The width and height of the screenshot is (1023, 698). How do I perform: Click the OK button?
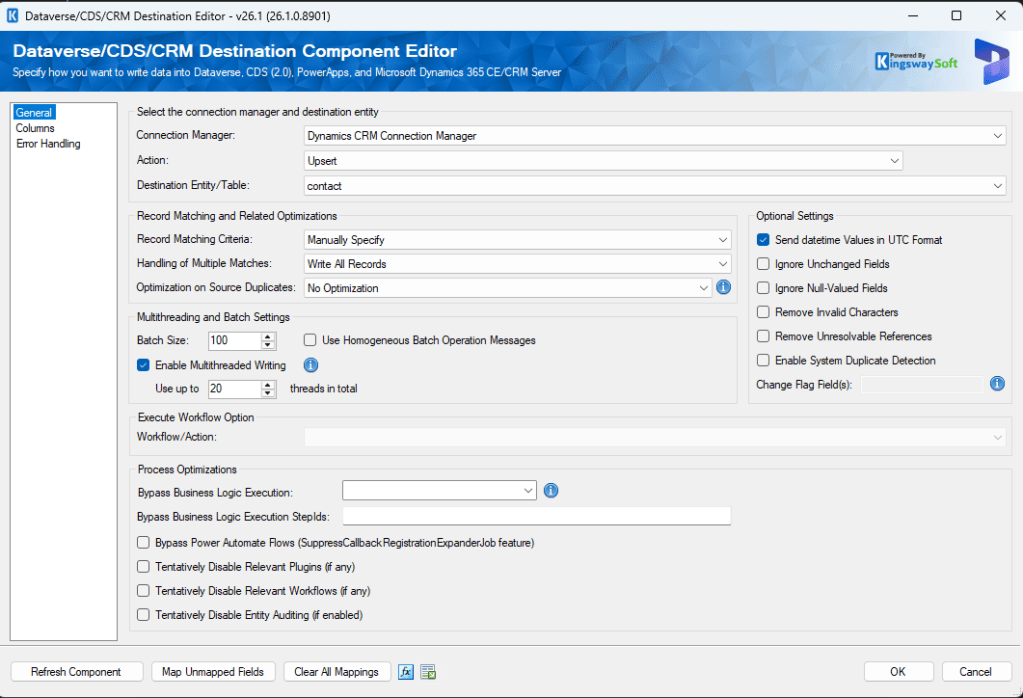pos(898,672)
